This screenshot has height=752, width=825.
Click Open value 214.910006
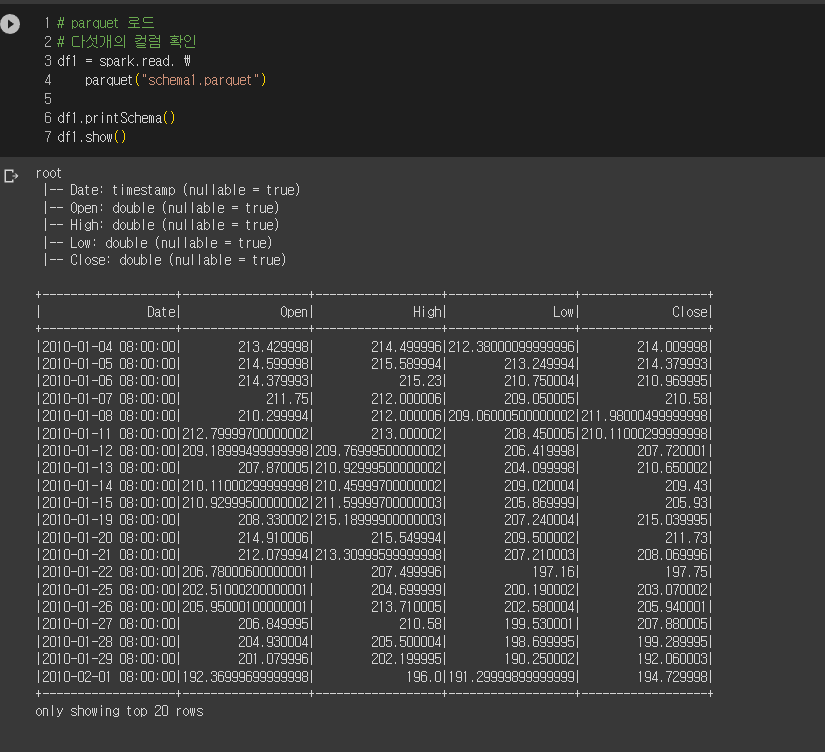pos(274,538)
